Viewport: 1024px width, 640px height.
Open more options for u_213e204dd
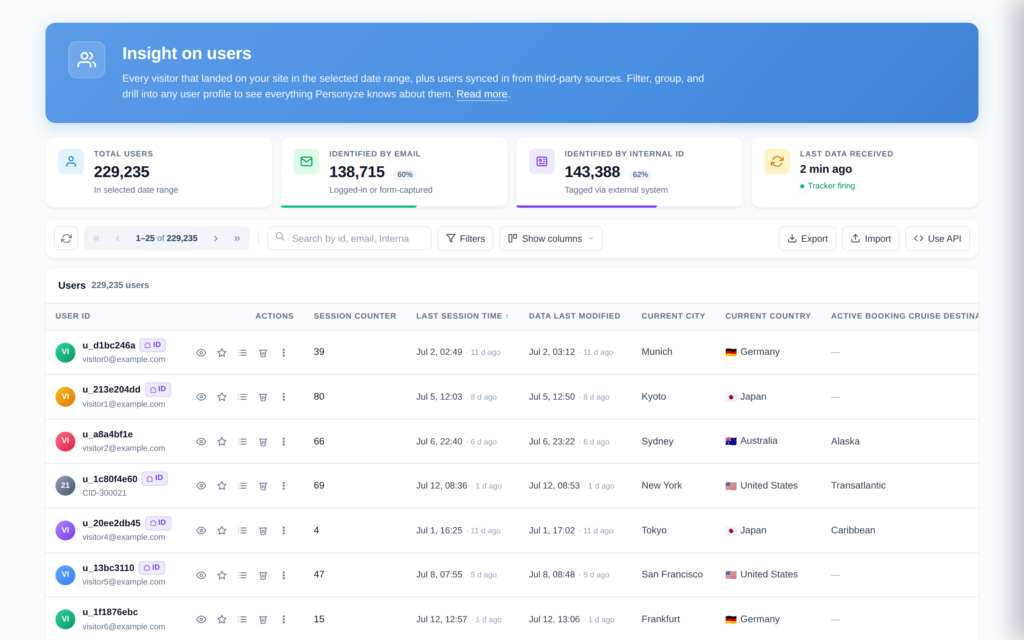pos(283,397)
